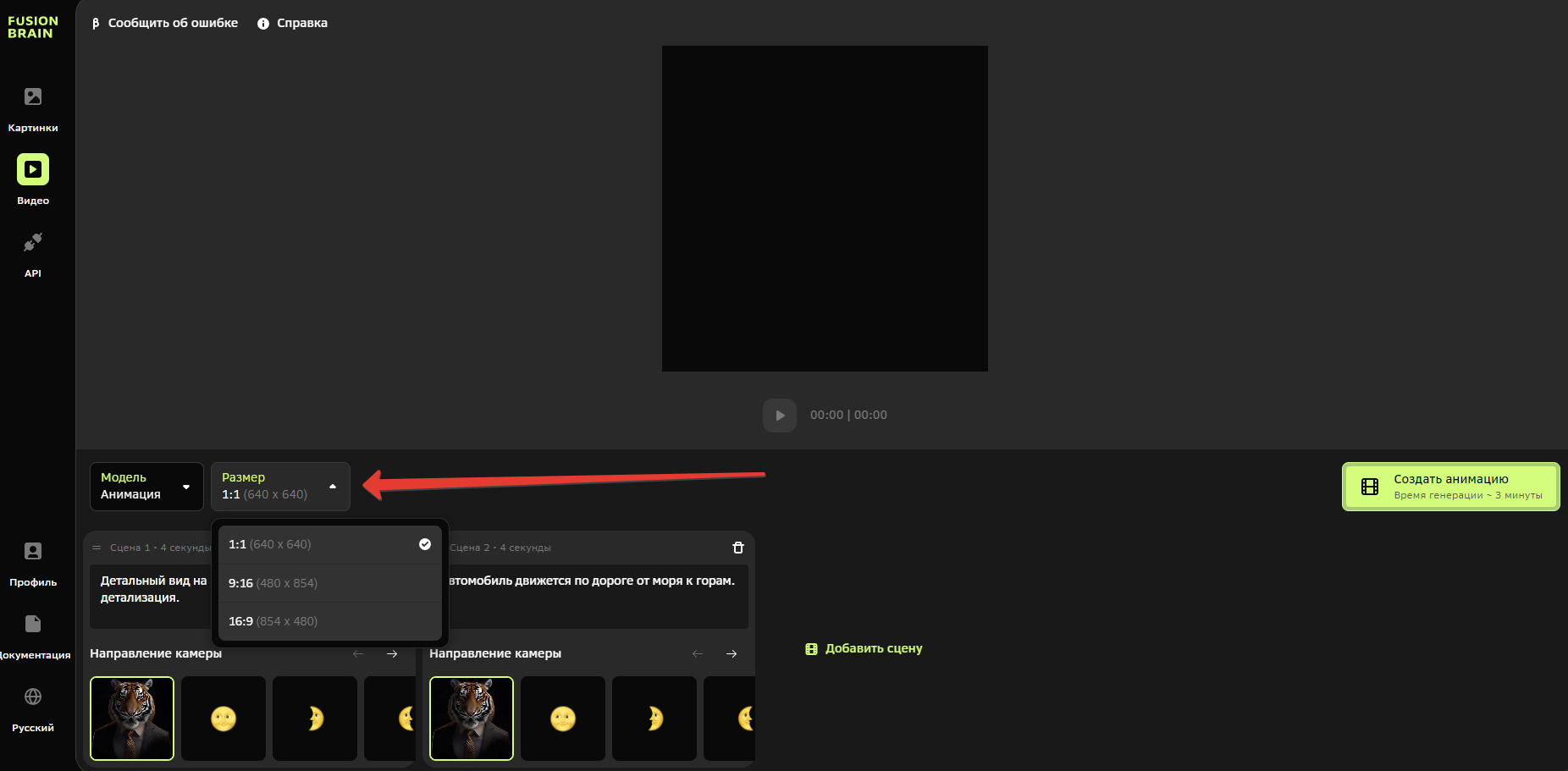Image resolution: width=1568 pixels, height=771 pixels.
Task: Delete Сцена 2 with trash icon
Action: [x=737, y=548]
